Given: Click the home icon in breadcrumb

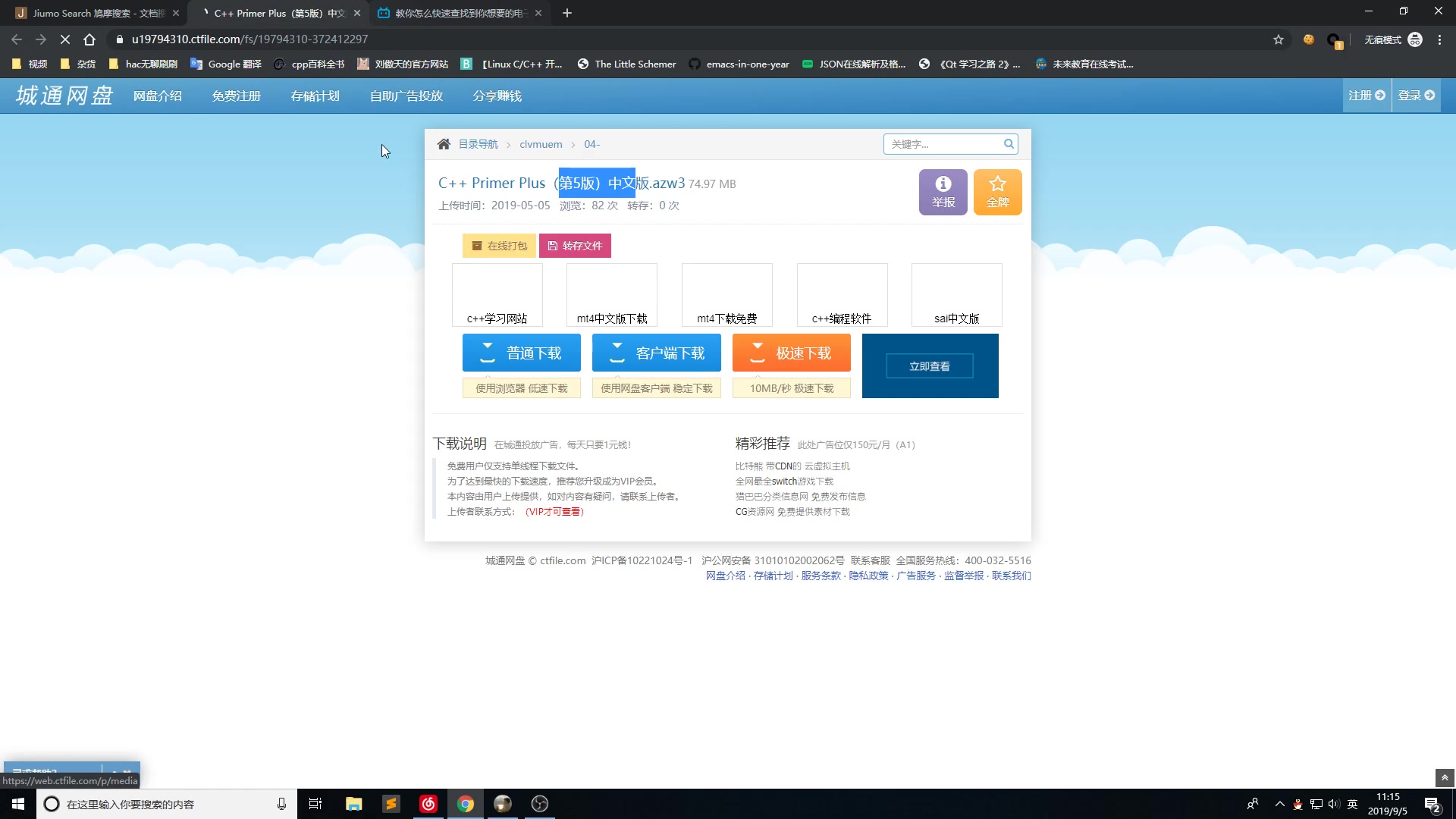Looking at the screenshot, I should coord(444,144).
